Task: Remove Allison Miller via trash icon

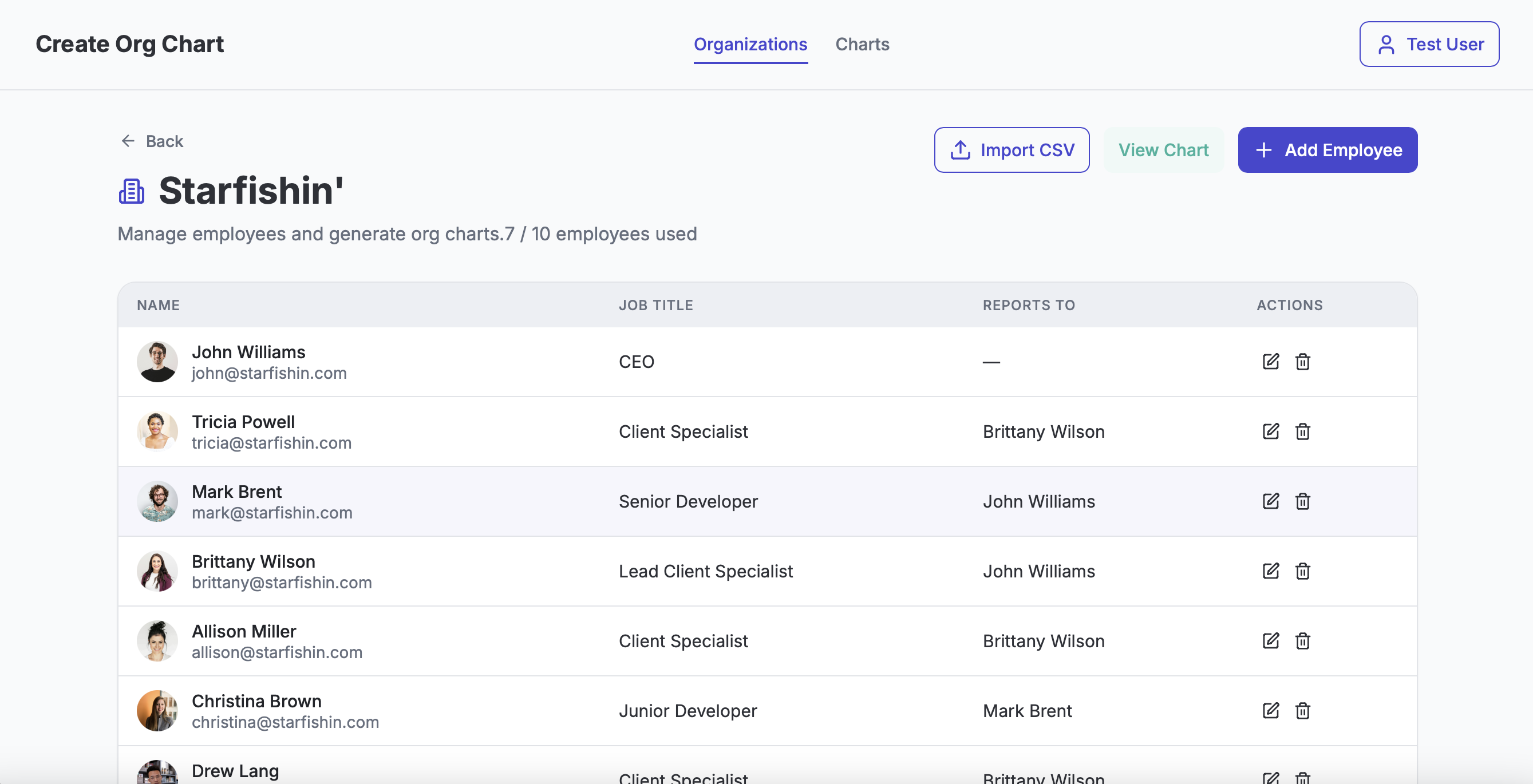Action: tap(1302, 642)
